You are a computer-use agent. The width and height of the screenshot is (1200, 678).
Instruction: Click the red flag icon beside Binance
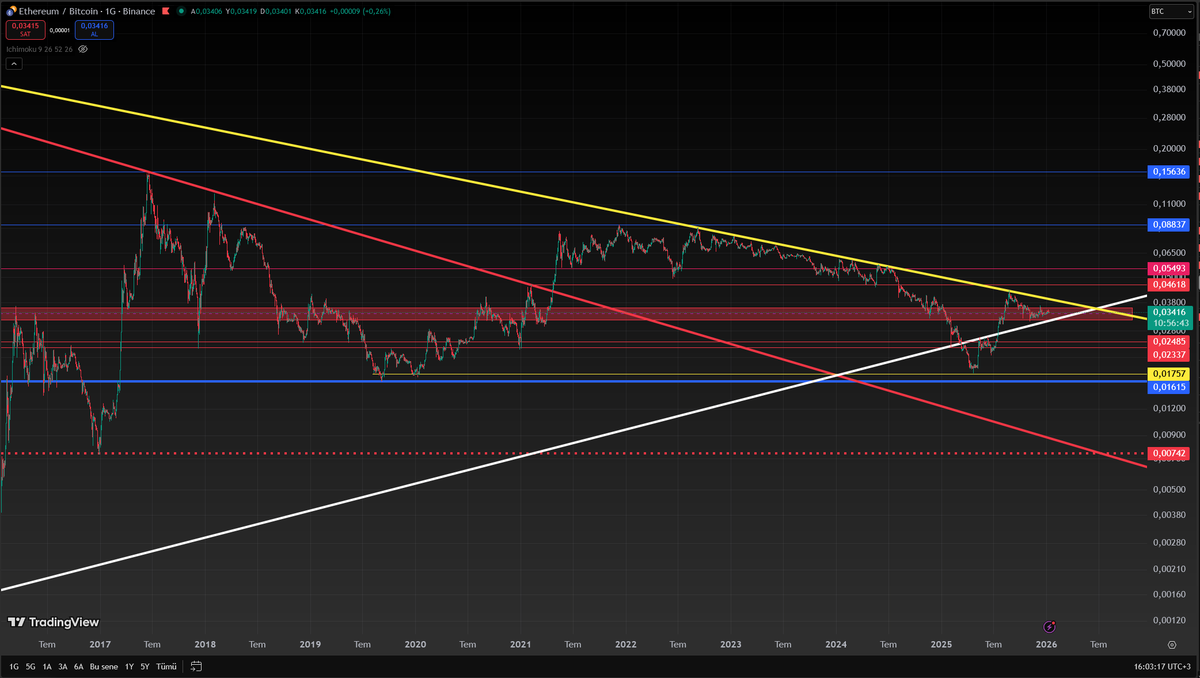coord(165,12)
